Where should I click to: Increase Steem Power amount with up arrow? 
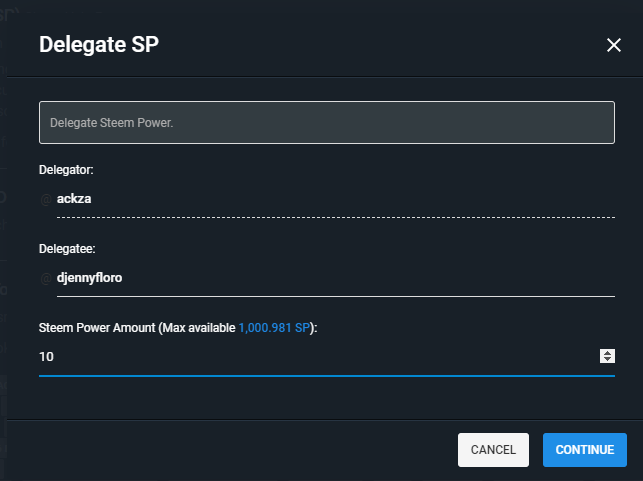[x=607, y=352]
